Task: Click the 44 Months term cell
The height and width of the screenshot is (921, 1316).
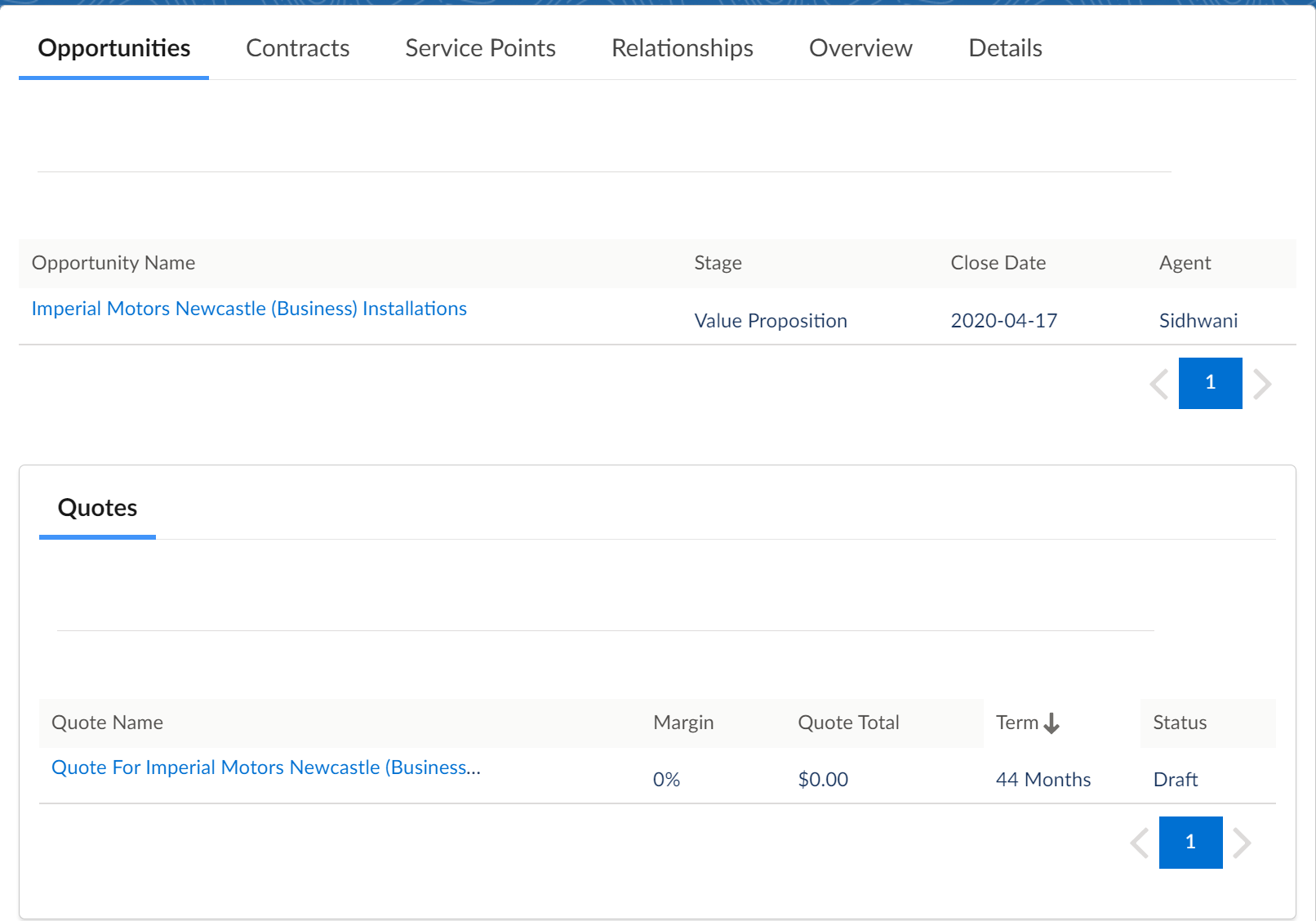Action: 1043,780
